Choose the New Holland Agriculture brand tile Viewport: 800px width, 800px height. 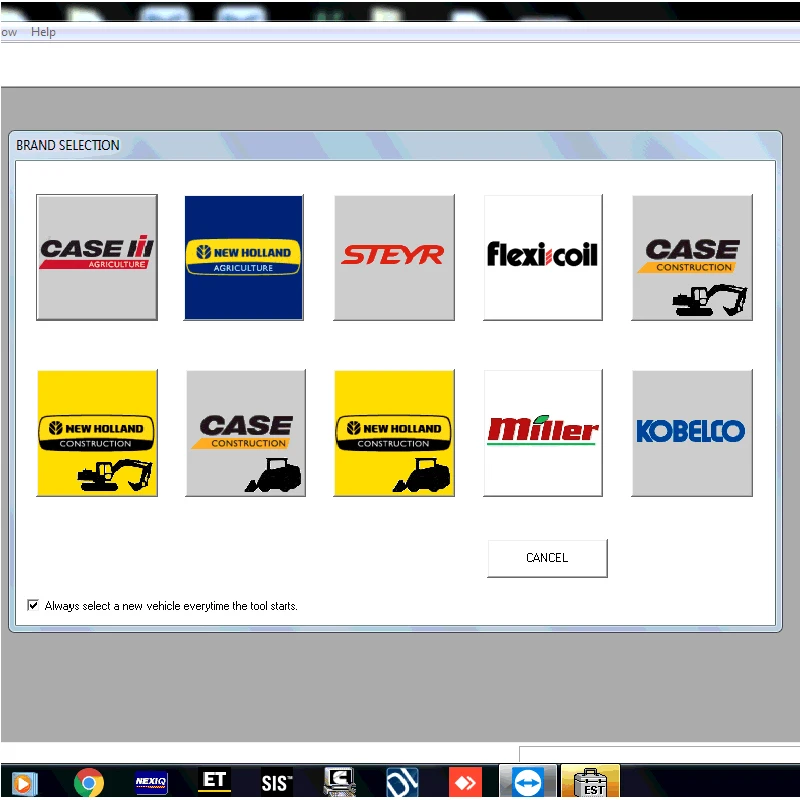[x=244, y=257]
